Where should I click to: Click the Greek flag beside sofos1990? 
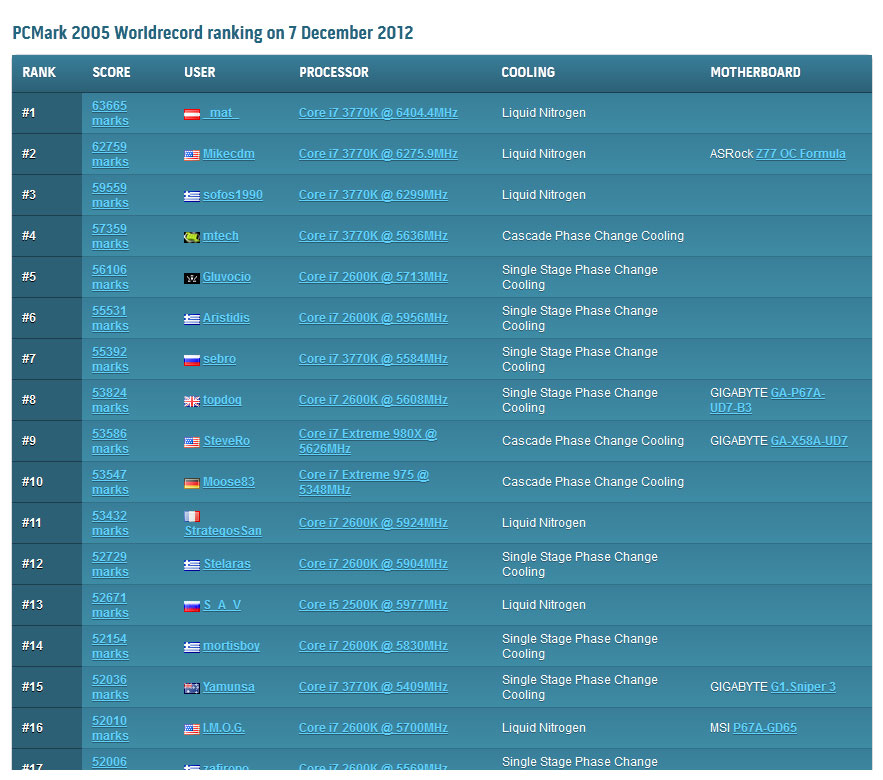tap(192, 196)
